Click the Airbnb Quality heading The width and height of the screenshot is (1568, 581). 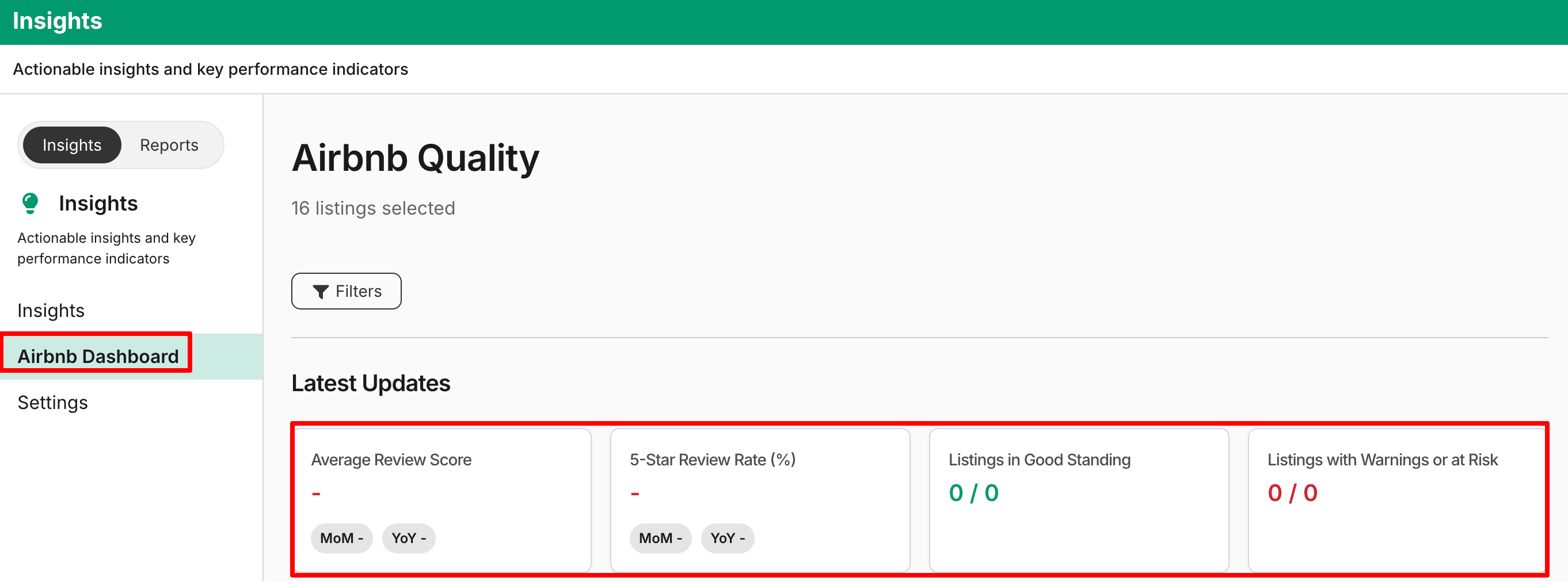coord(416,158)
